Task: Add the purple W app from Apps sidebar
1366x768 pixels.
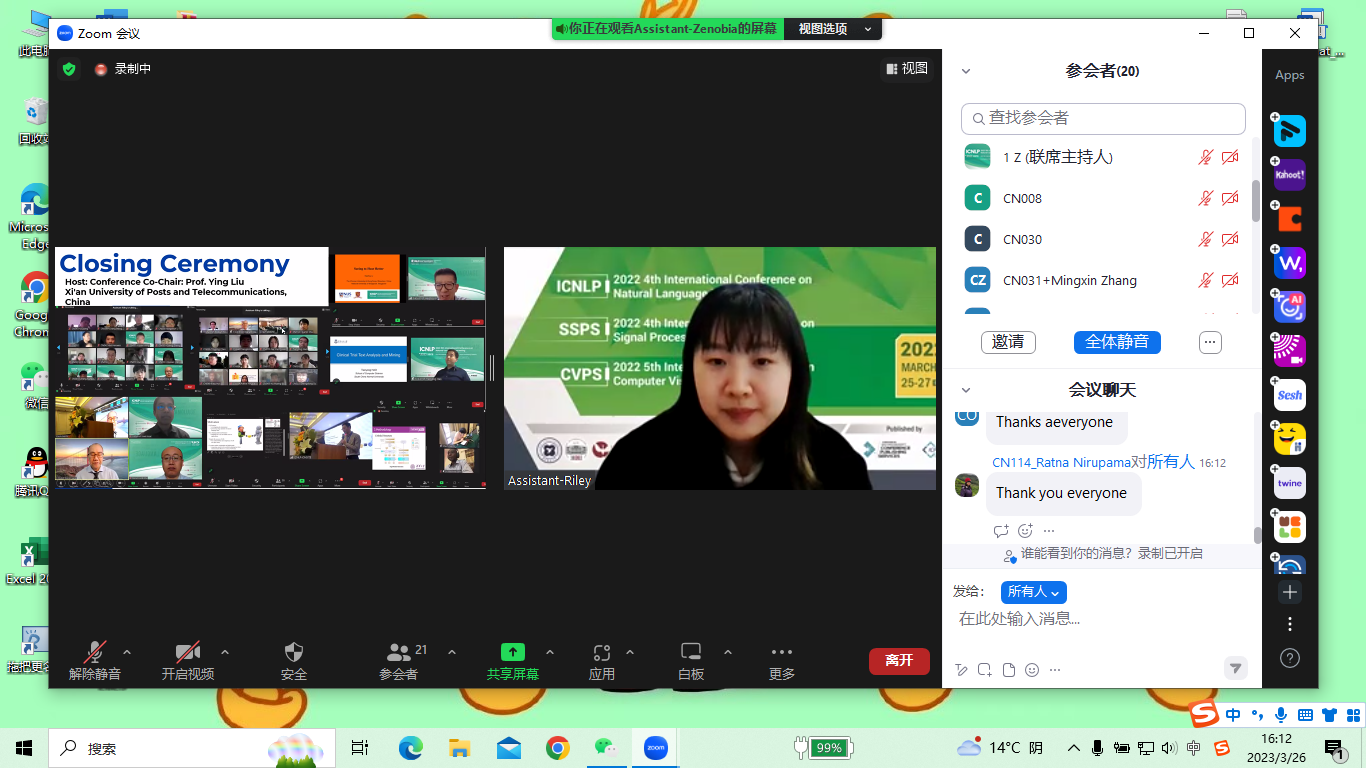Action: click(1289, 263)
